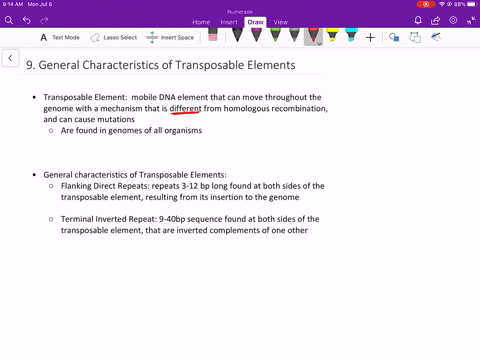Select the purple pen

(x=256, y=35)
